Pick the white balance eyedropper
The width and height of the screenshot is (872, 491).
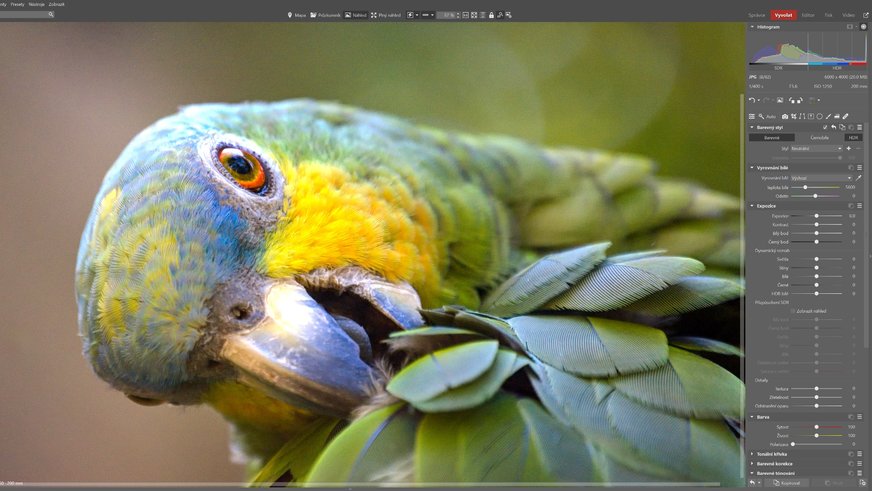(858, 178)
